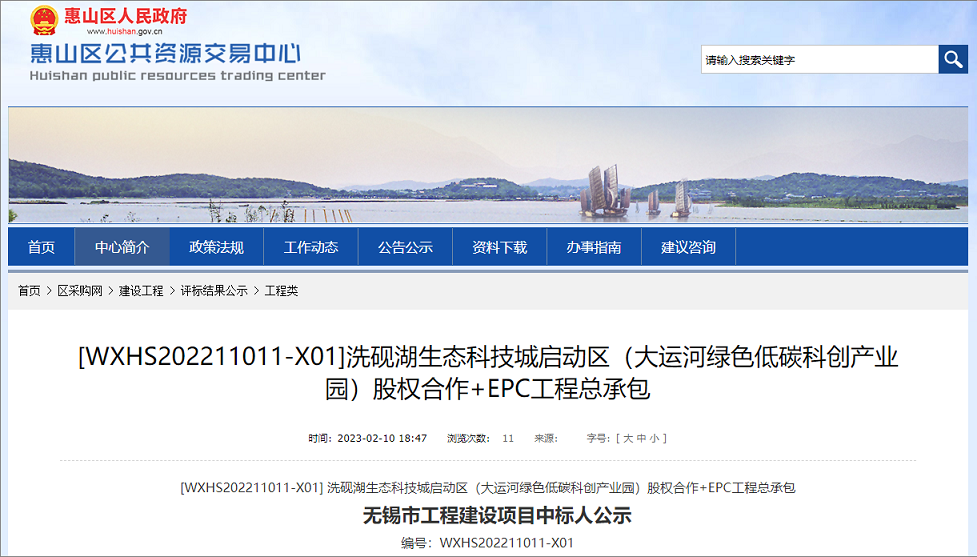Open the 公告公示 menu item

[405, 247]
